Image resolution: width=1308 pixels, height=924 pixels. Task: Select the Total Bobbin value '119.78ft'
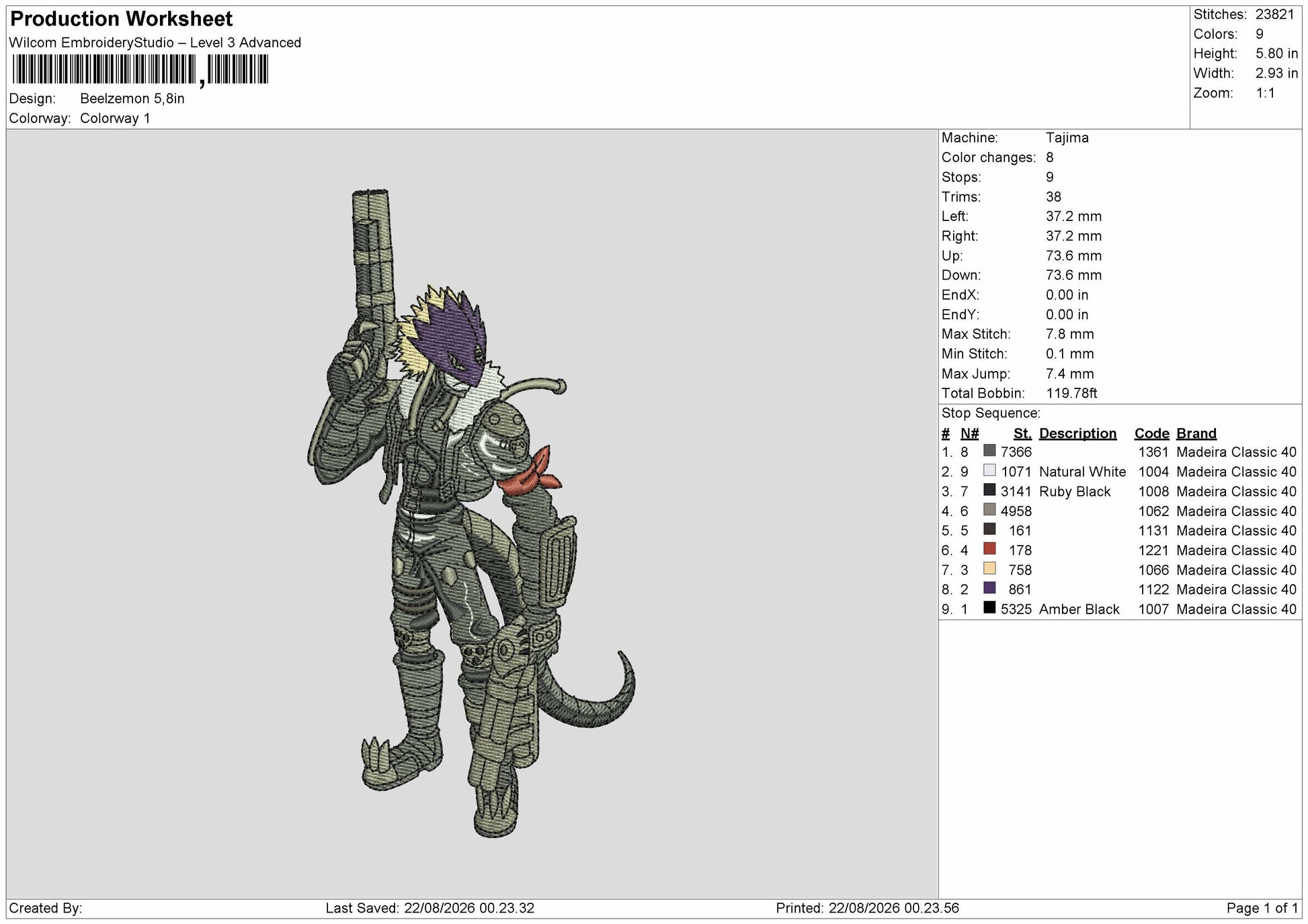pos(1071,393)
